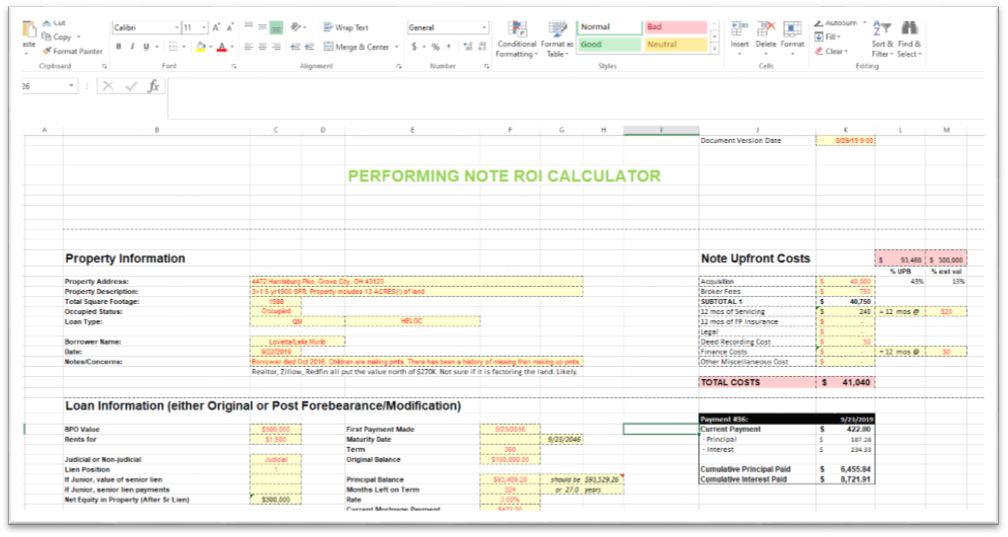
Task: Expand the cell Styles gallery
Action: (714, 49)
